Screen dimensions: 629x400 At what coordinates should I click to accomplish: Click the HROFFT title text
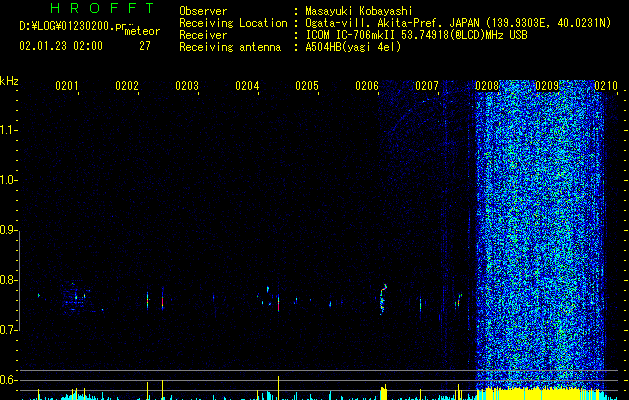point(103,8)
